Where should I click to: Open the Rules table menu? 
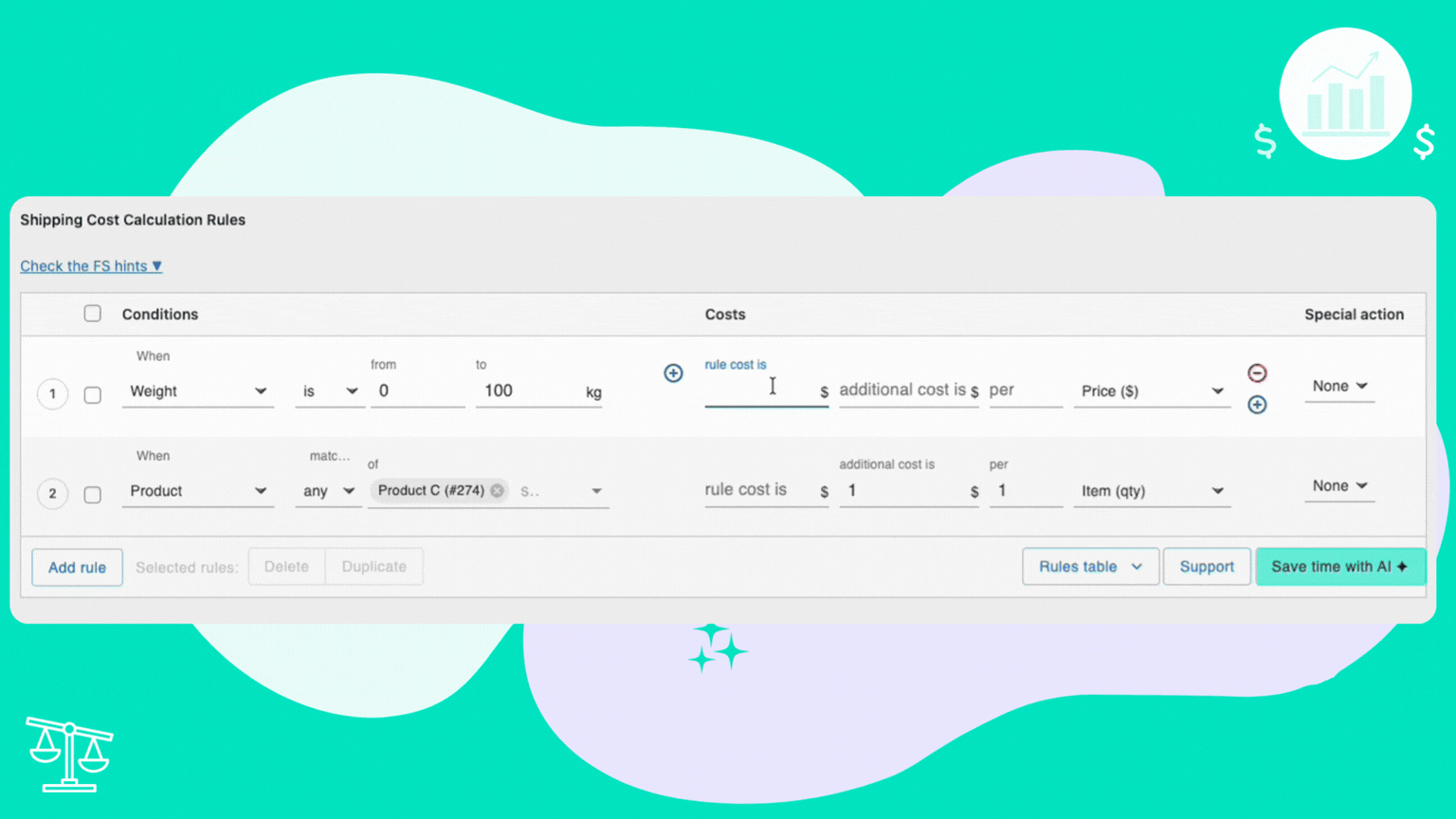pos(1089,567)
